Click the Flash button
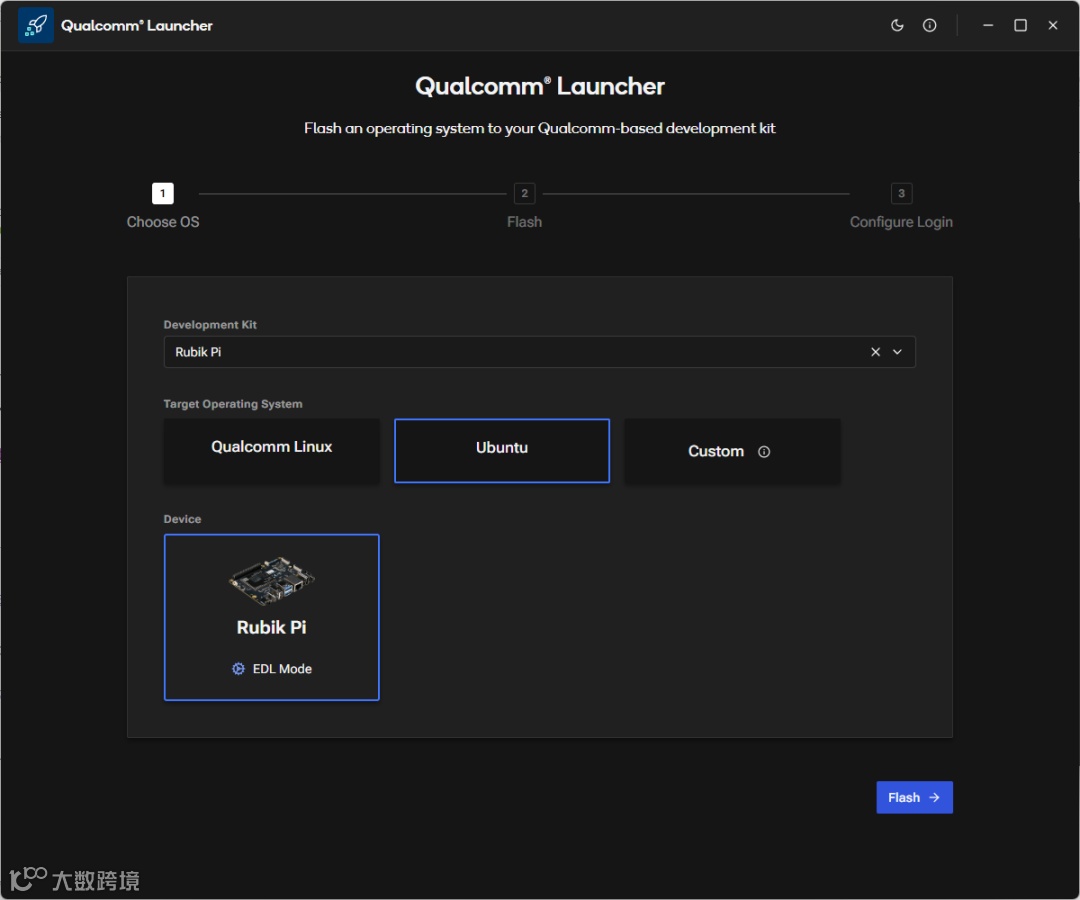The image size is (1080, 900). (914, 797)
